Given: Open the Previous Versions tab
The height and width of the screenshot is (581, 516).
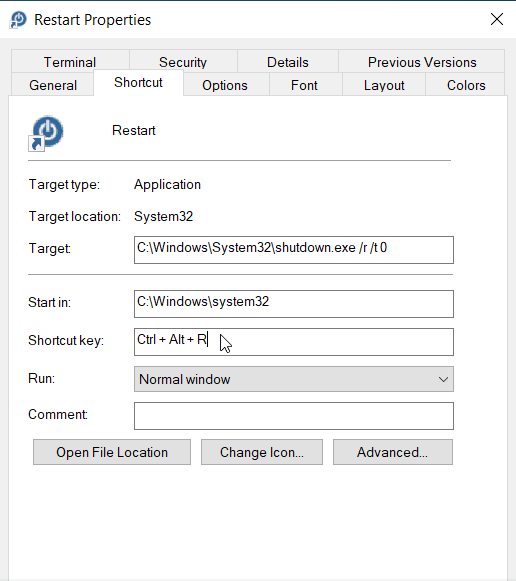Looking at the screenshot, I should pyautogui.click(x=422, y=62).
